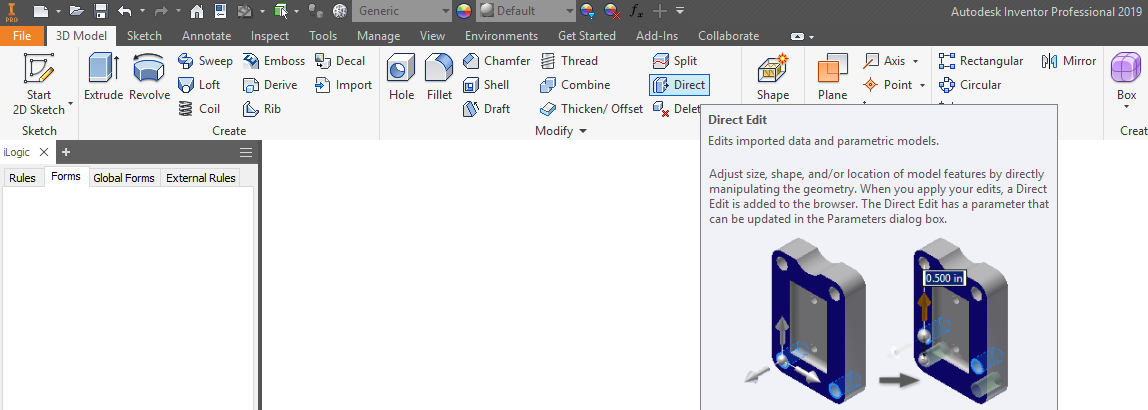Click the Redo arrow icon
The width and height of the screenshot is (1148, 410).
click(x=162, y=11)
